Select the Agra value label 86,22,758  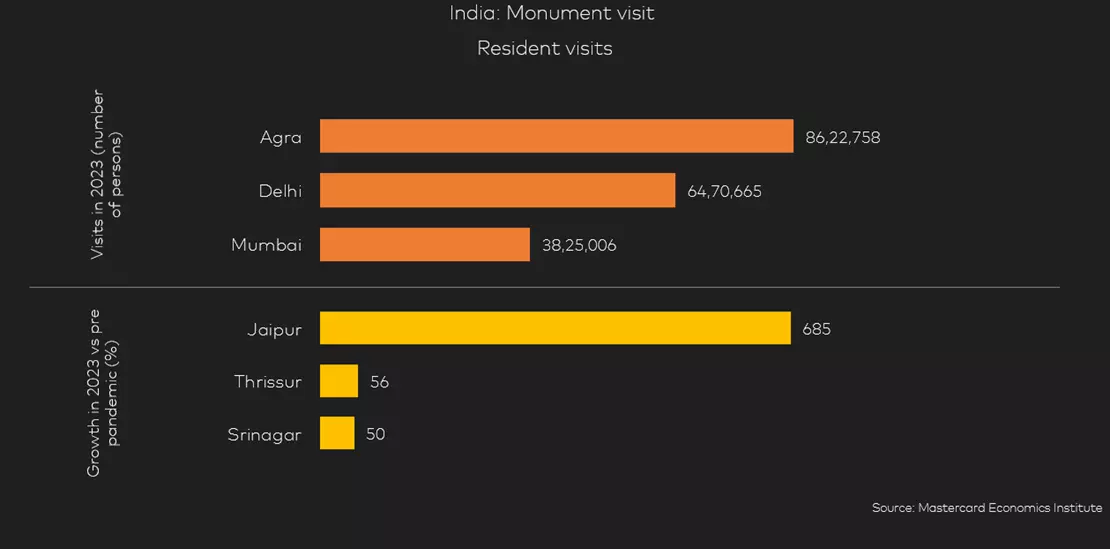(842, 138)
